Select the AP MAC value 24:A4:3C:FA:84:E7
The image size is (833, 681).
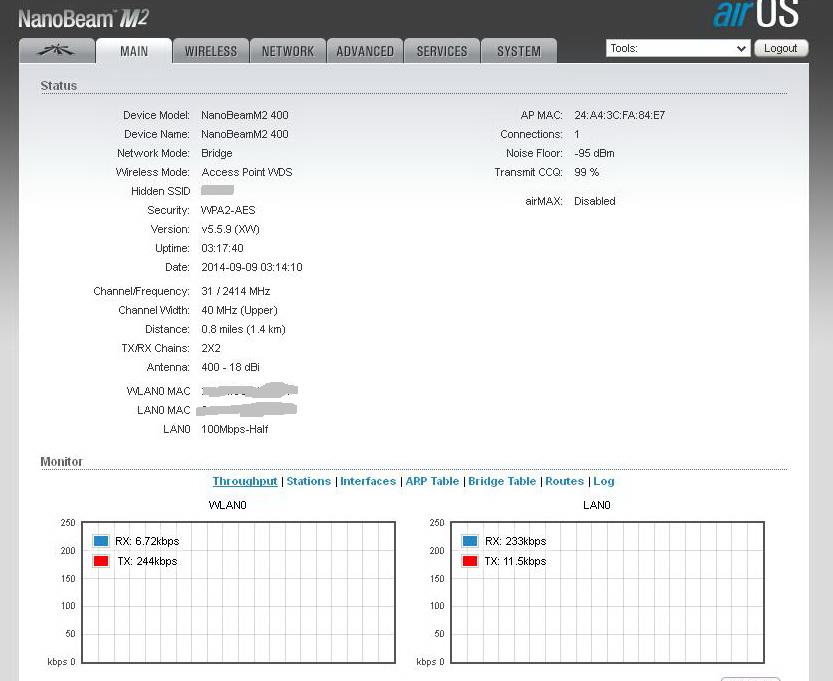point(619,115)
